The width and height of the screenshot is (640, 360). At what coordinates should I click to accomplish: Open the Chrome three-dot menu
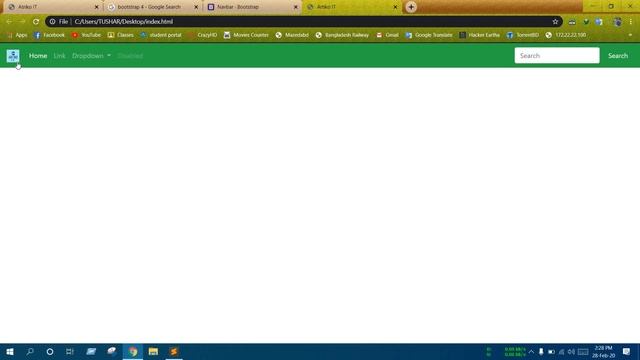tap(631, 22)
